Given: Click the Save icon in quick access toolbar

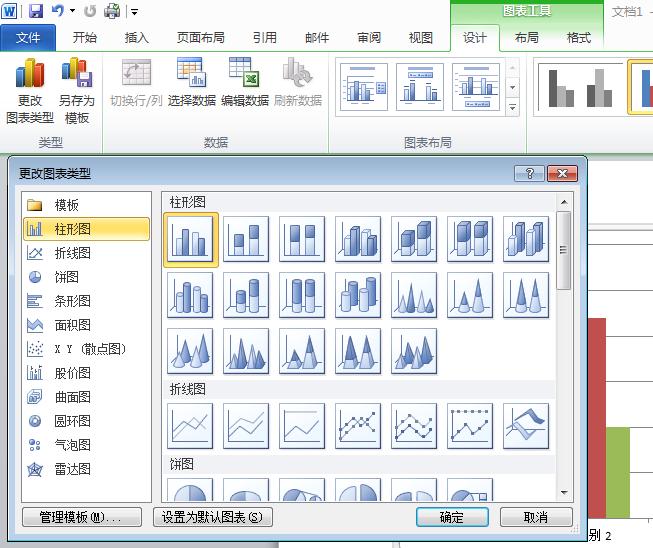Looking at the screenshot, I should 36,11.
